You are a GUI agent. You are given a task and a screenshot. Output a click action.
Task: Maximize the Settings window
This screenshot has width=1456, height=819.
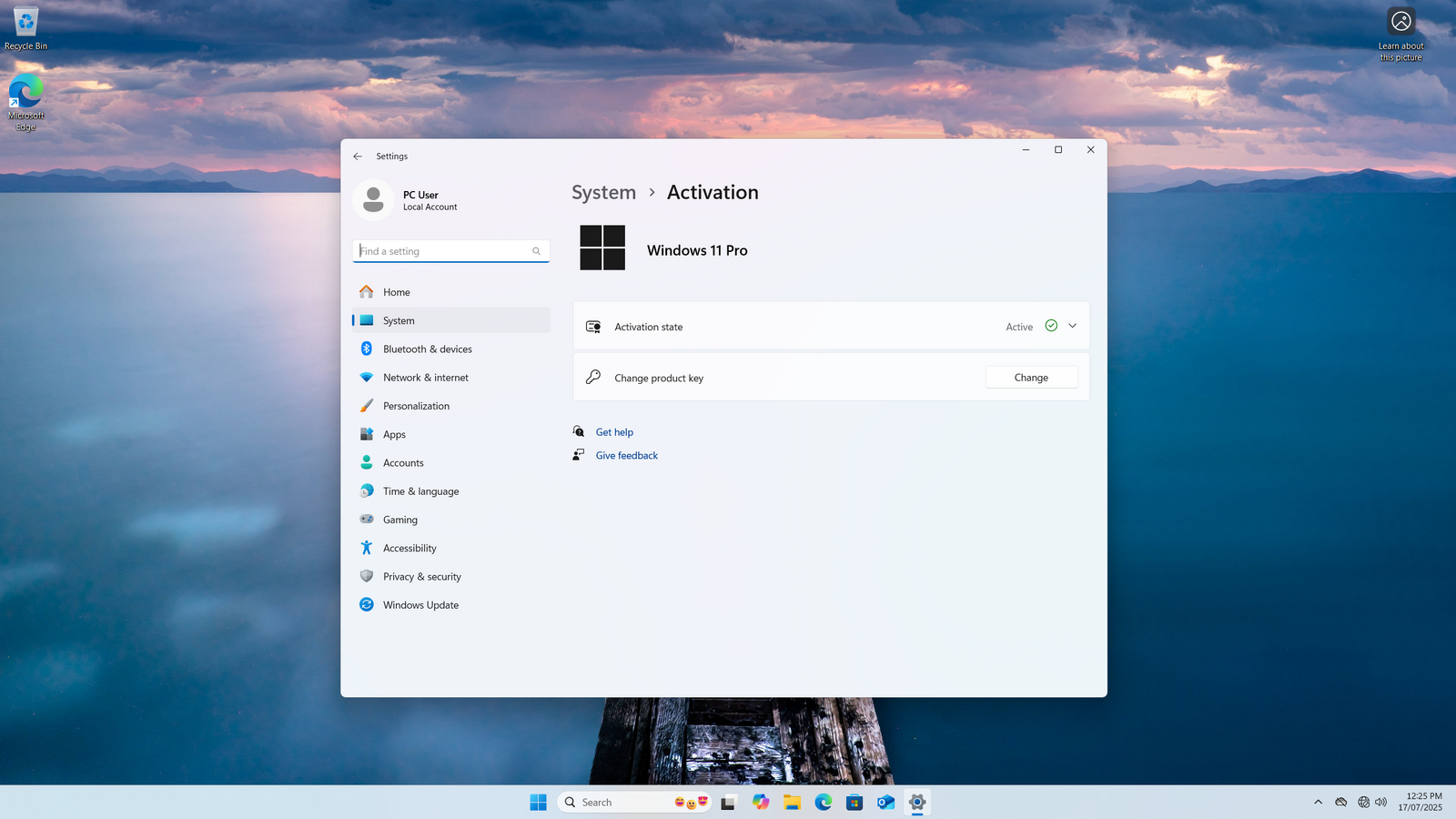point(1058,150)
